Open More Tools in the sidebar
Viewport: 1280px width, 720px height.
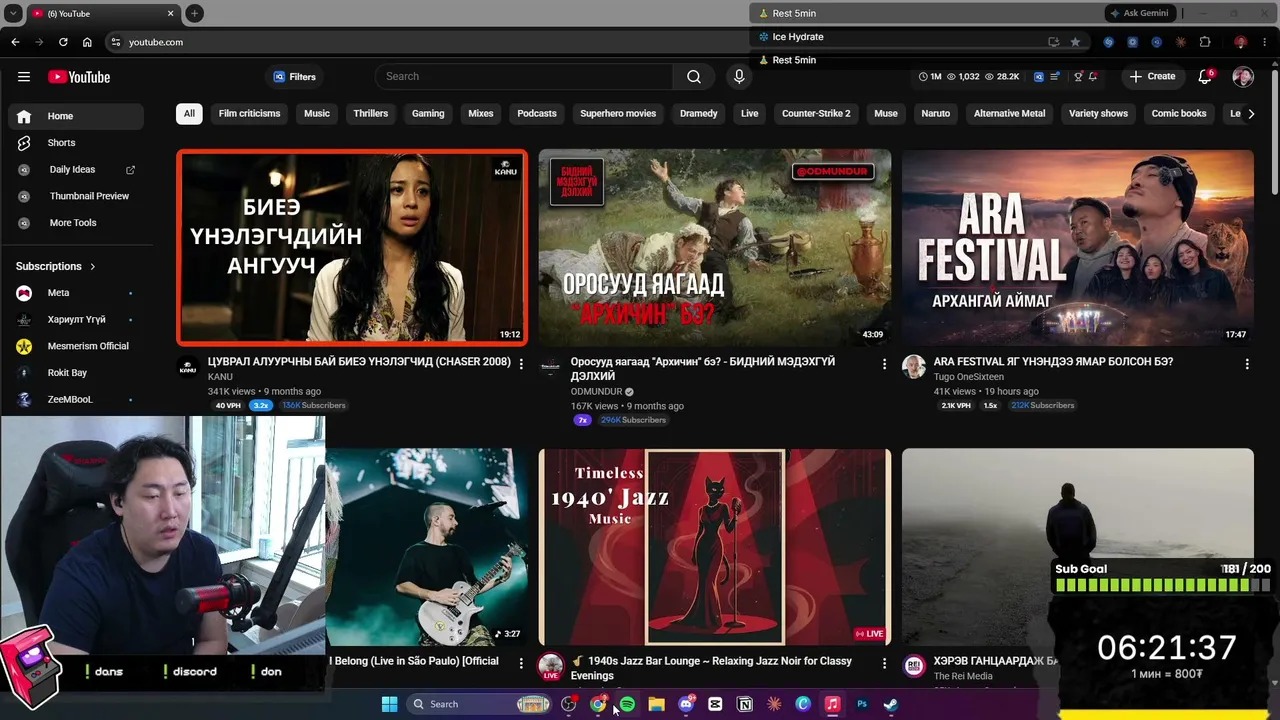point(76,223)
